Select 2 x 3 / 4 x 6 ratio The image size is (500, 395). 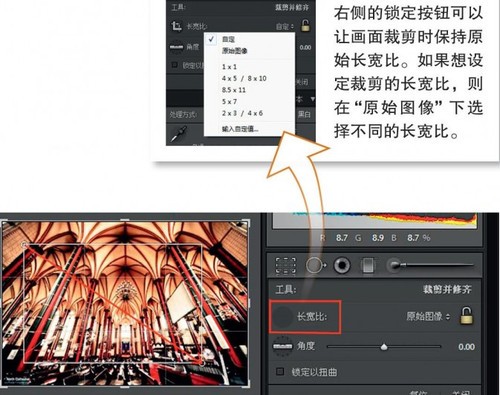click(242, 113)
